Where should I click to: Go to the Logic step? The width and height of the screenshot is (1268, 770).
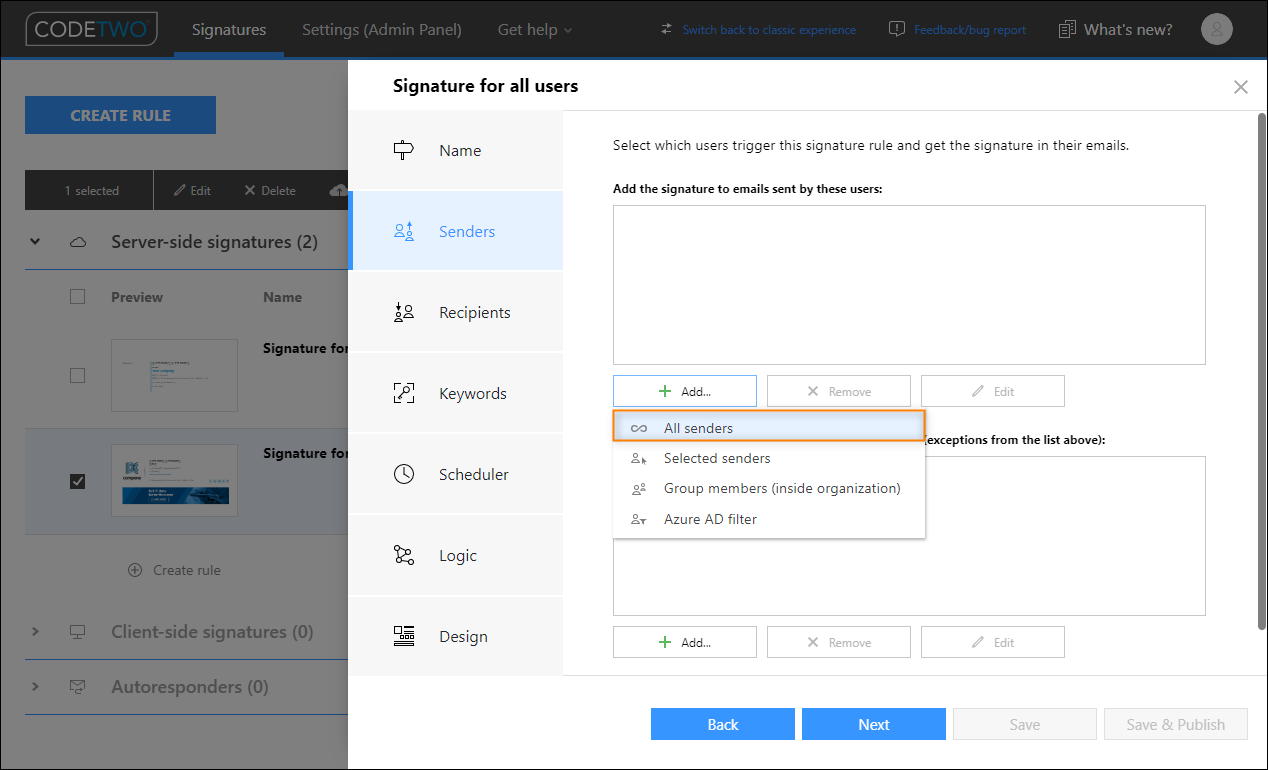coord(456,556)
